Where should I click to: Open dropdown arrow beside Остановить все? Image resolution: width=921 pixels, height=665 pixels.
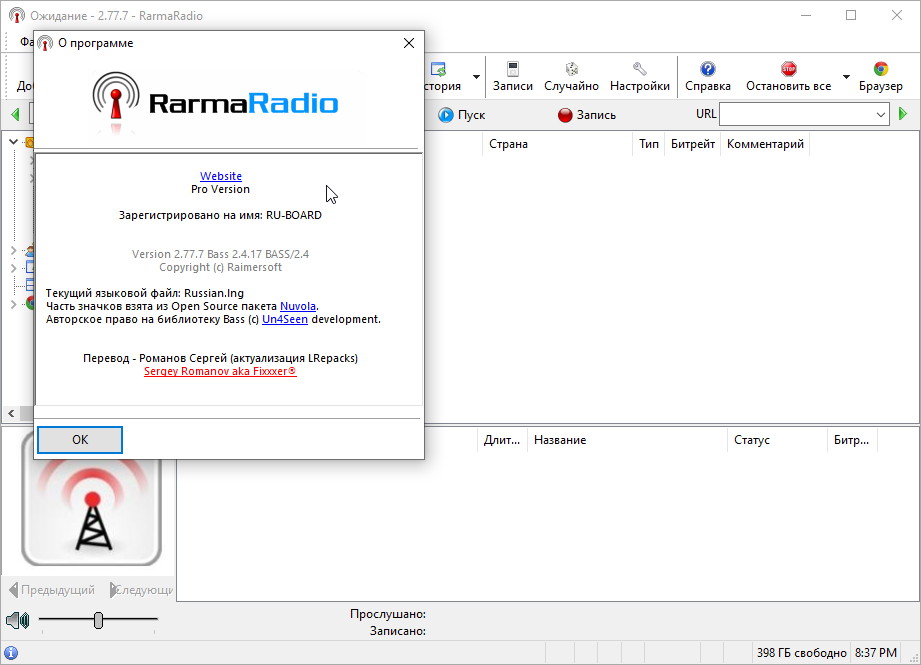[846, 77]
